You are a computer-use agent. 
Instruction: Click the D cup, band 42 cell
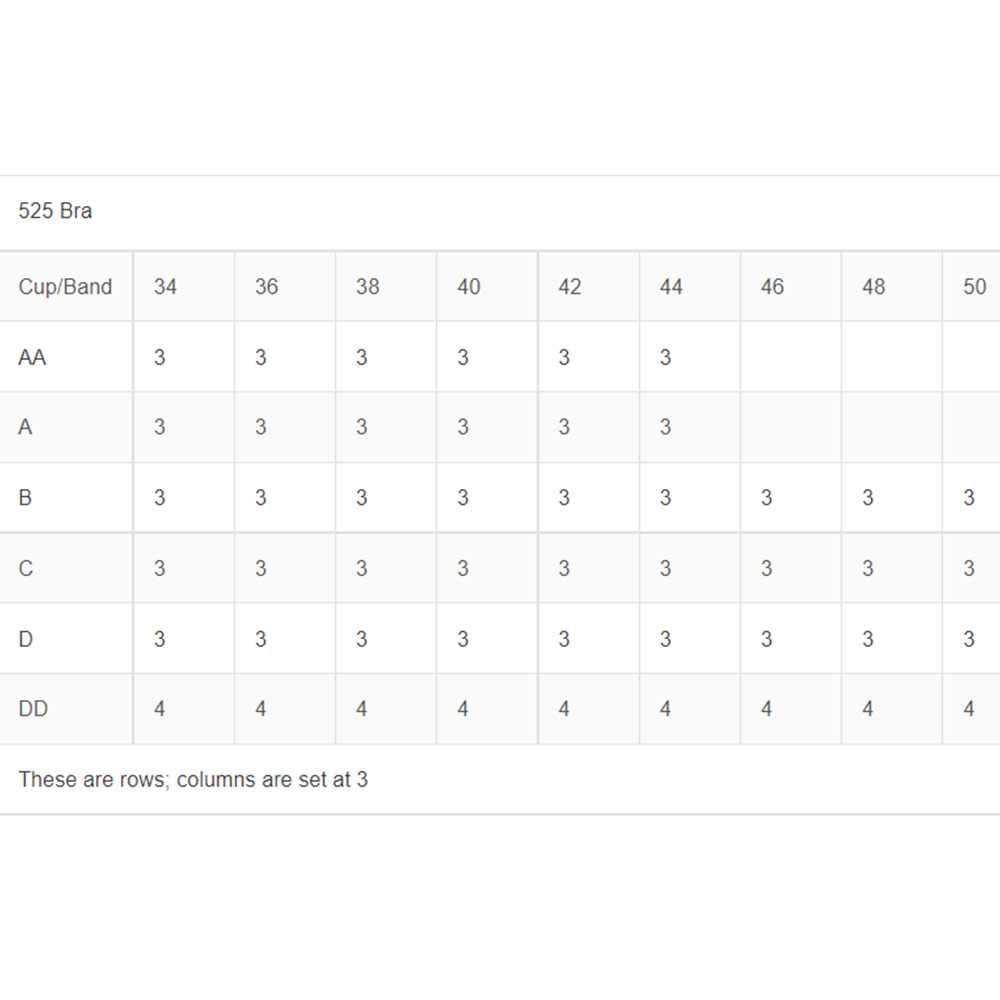[x=564, y=638]
